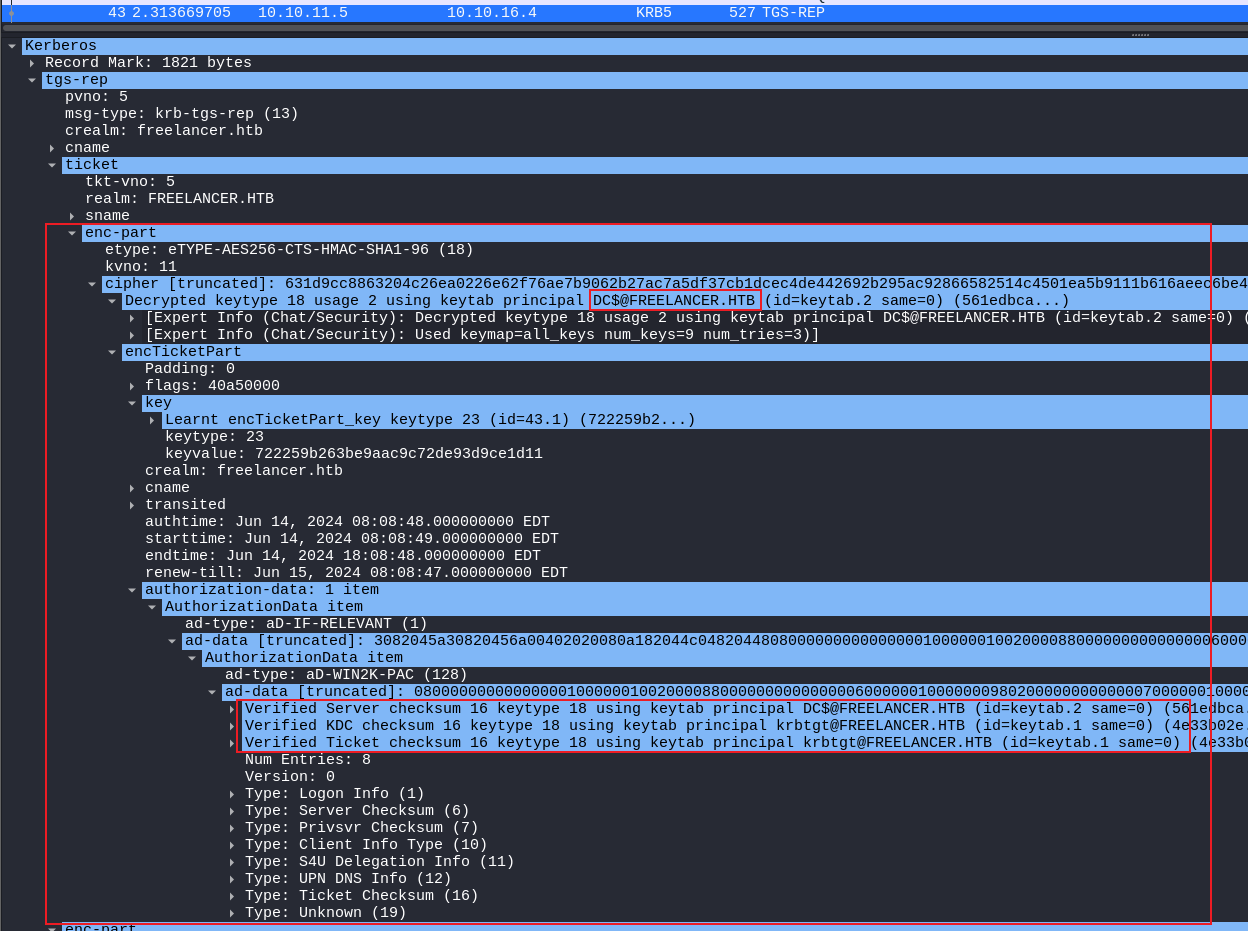The image size is (1248, 931).
Task: Select the etype eTYPE-AES256-CTS-HMAC-SHA1-96 line
Action: 289,250
